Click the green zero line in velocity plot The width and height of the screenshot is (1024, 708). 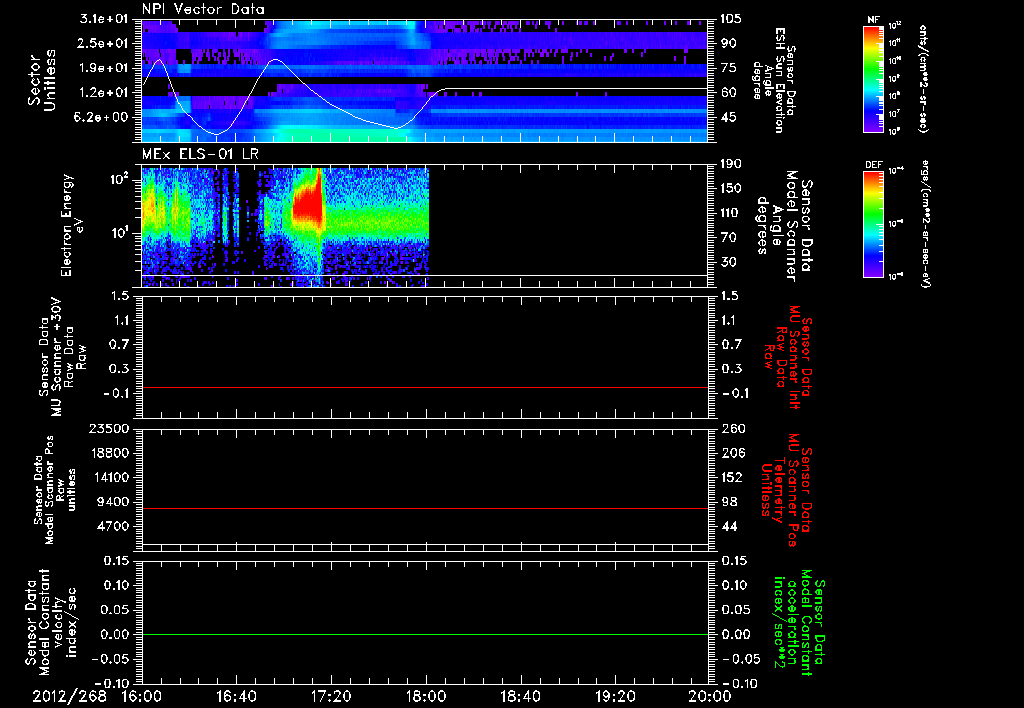coord(425,634)
